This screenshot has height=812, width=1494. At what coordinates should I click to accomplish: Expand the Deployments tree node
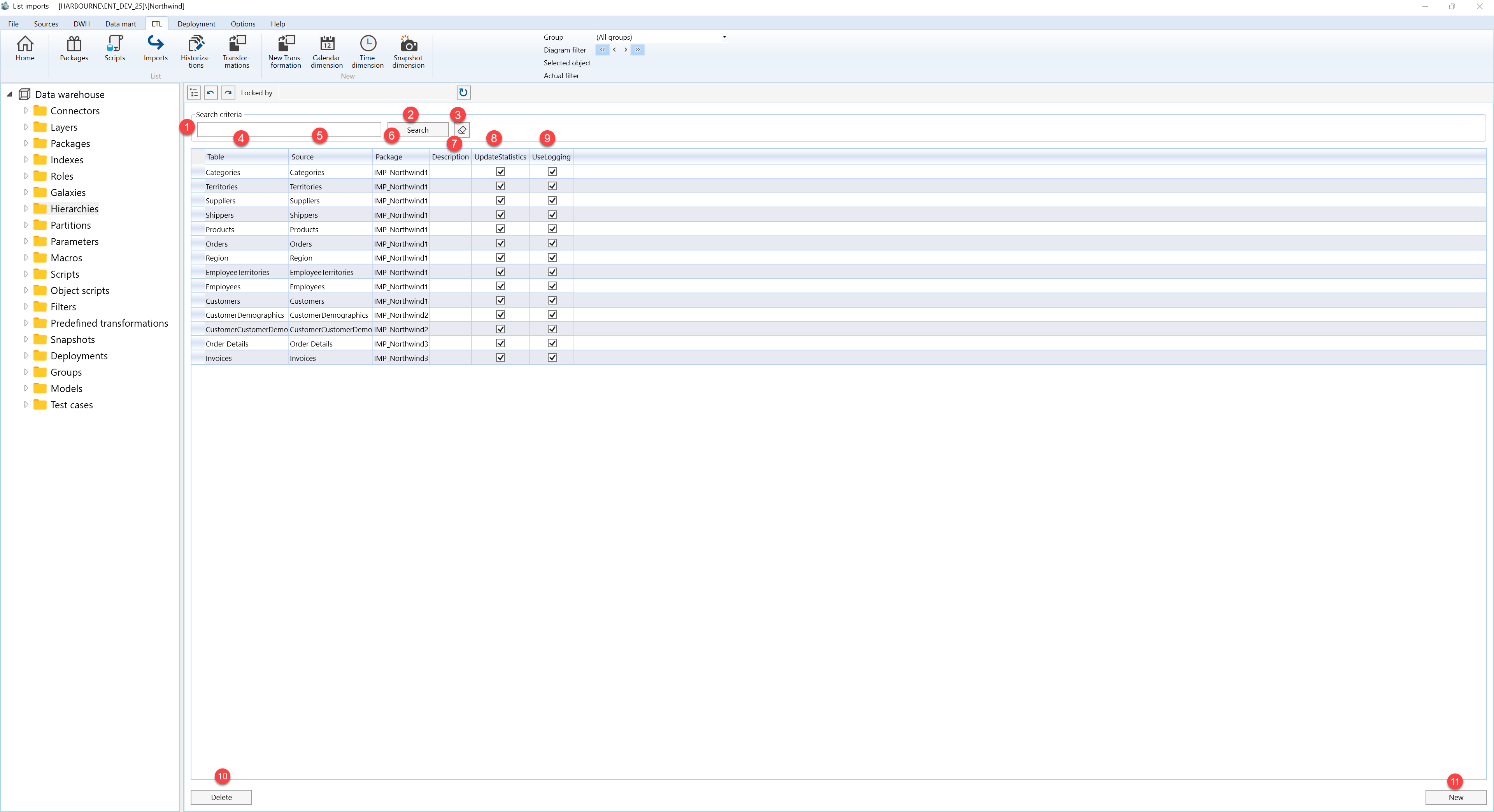point(26,355)
